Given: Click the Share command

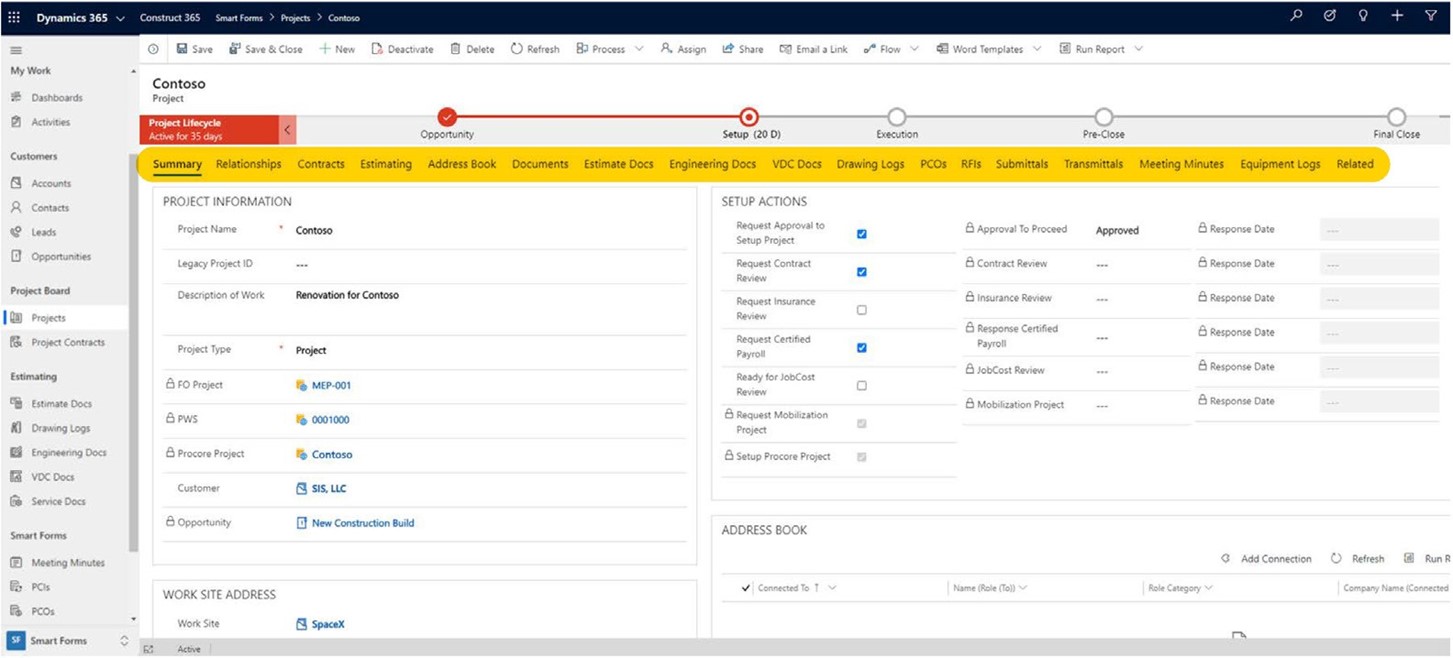Looking at the screenshot, I should pyautogui.click(x=743, y=49).
